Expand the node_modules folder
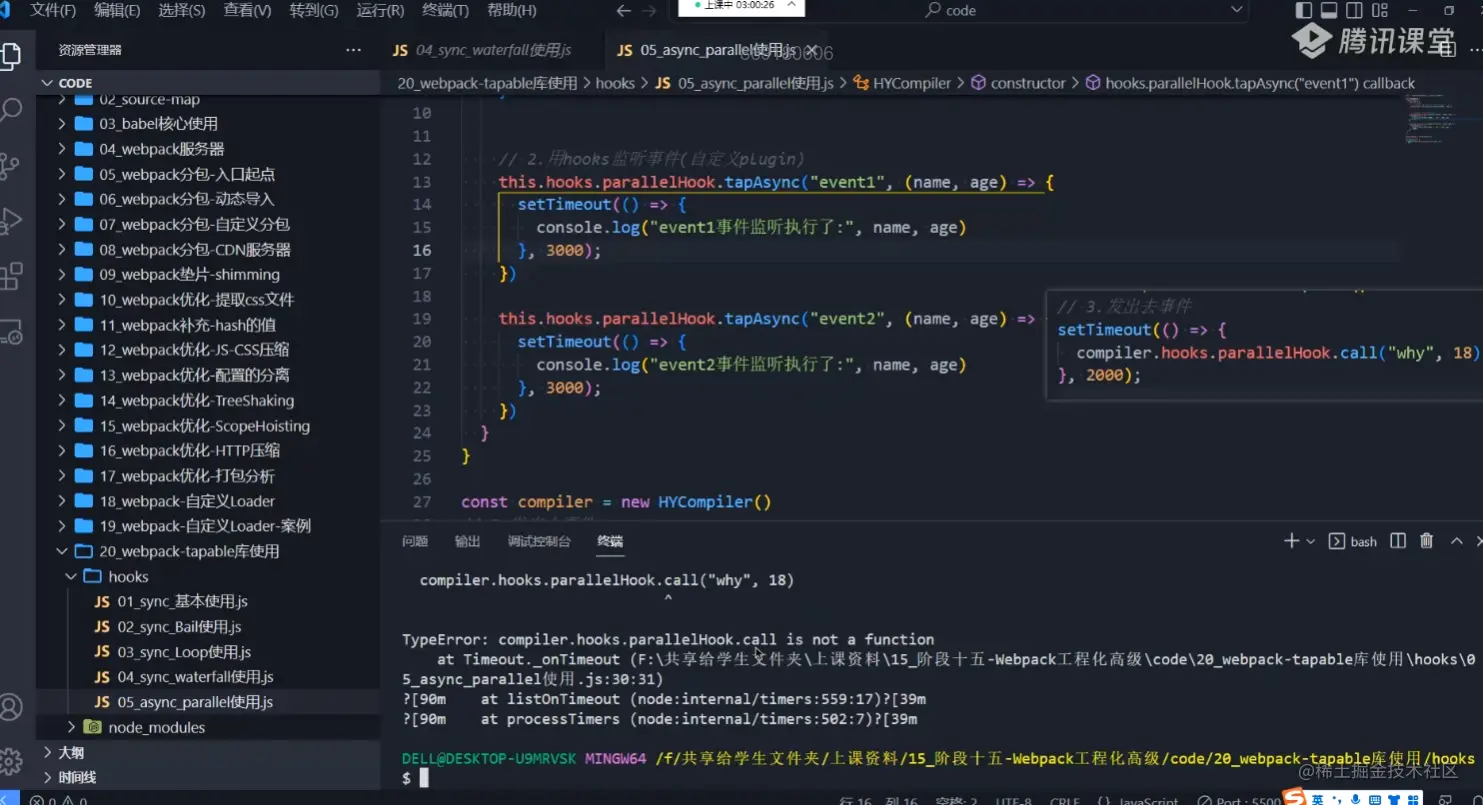Image resolution: width=1483 pixels, height=805 pixels. [208, 727]
